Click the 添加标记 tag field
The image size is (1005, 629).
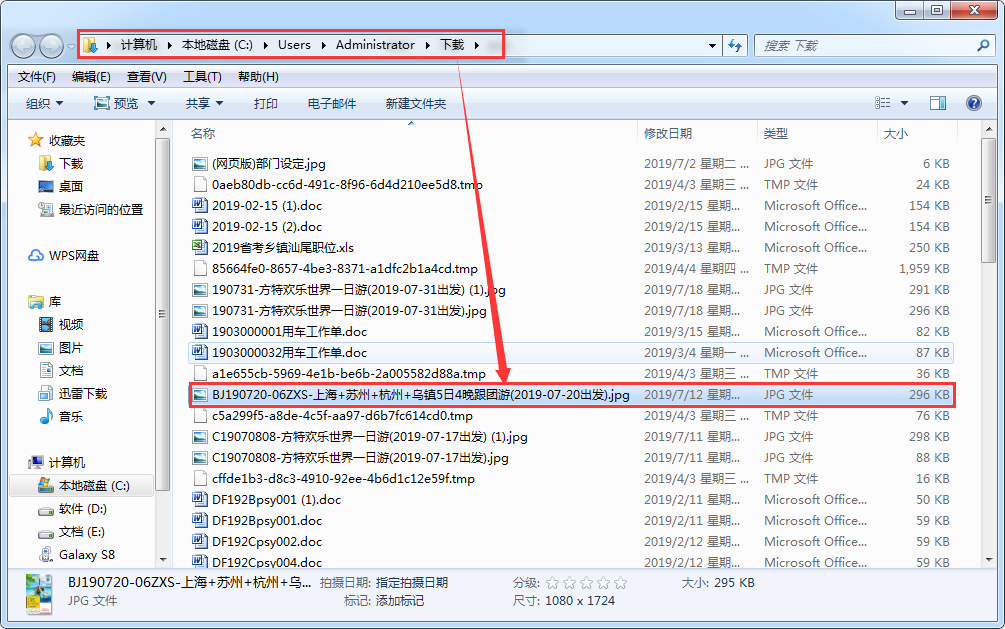point(400,601)
